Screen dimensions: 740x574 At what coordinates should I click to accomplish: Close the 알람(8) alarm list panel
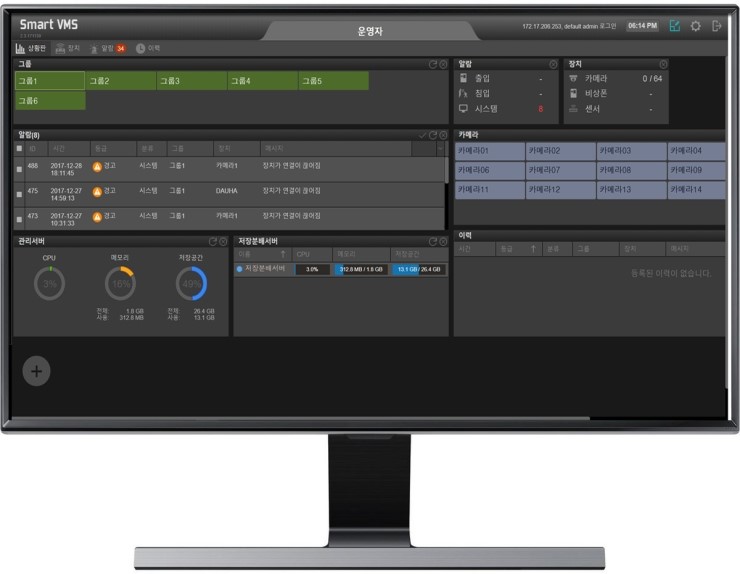pyautogui.click(x=443, y=135)
